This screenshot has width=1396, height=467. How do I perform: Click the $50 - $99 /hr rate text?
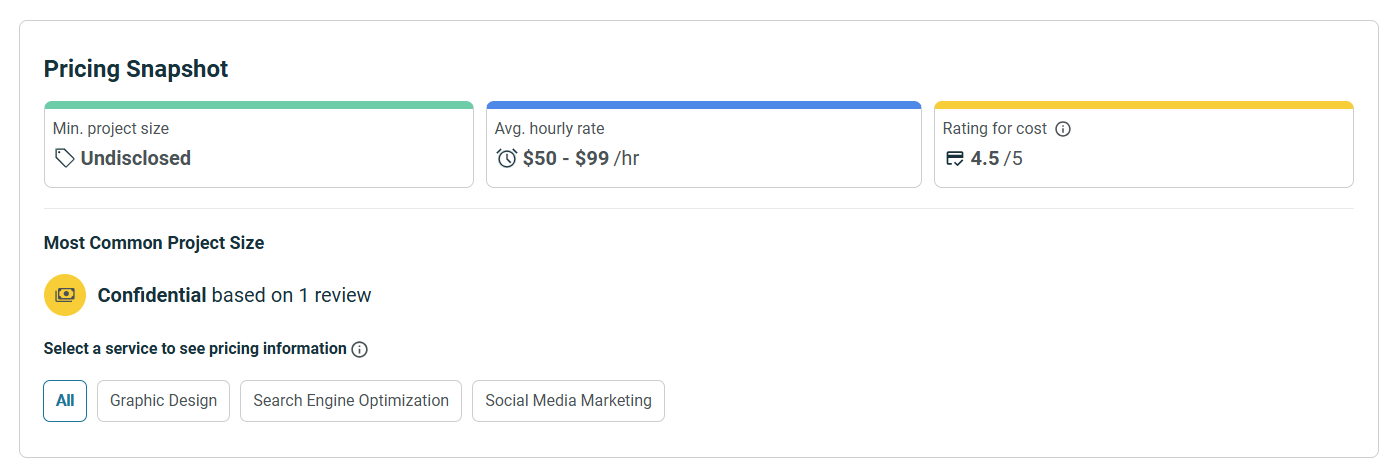(580, 158)
